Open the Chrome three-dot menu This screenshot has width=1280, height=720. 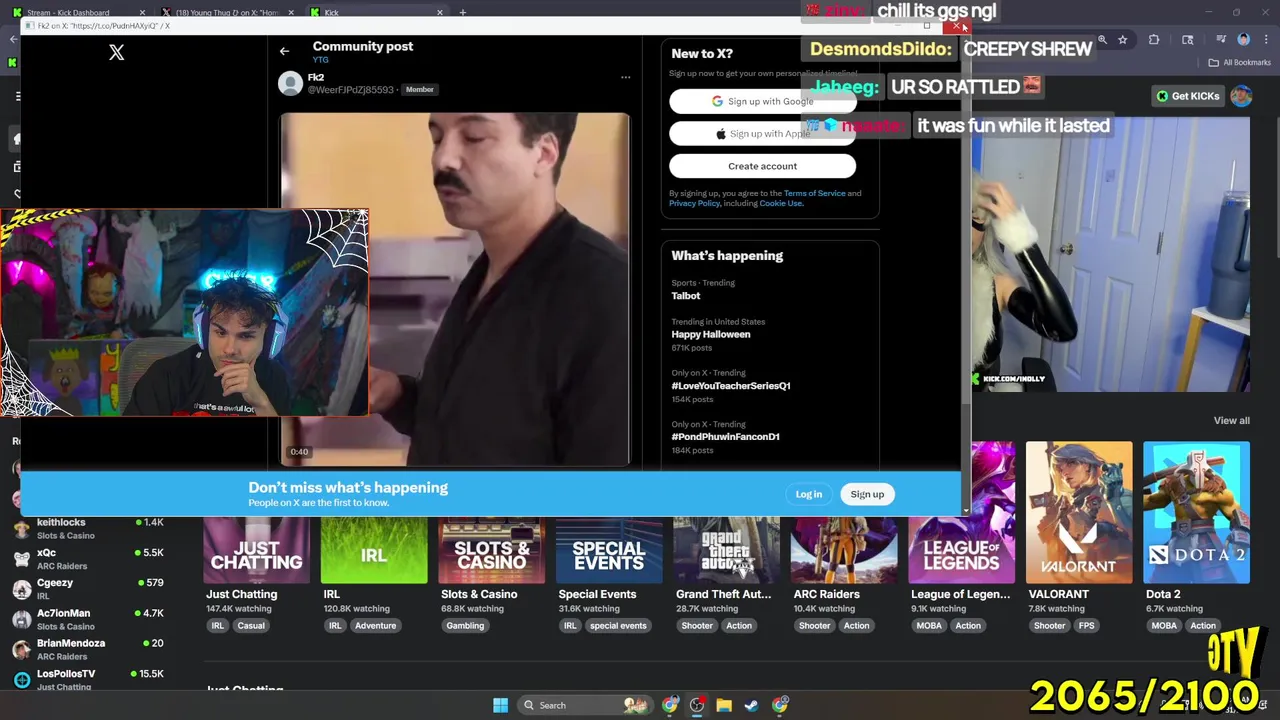[1265, 40]
